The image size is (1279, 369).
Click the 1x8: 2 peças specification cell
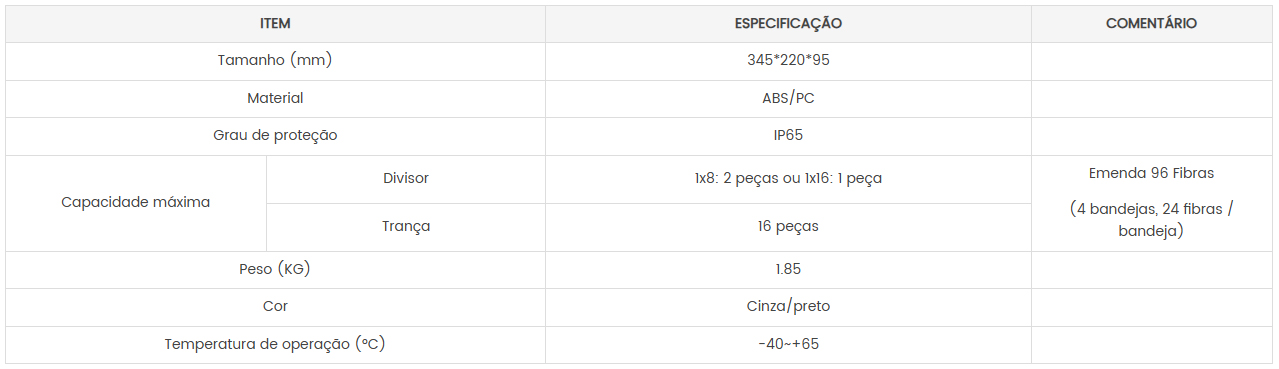pos(788,179)
